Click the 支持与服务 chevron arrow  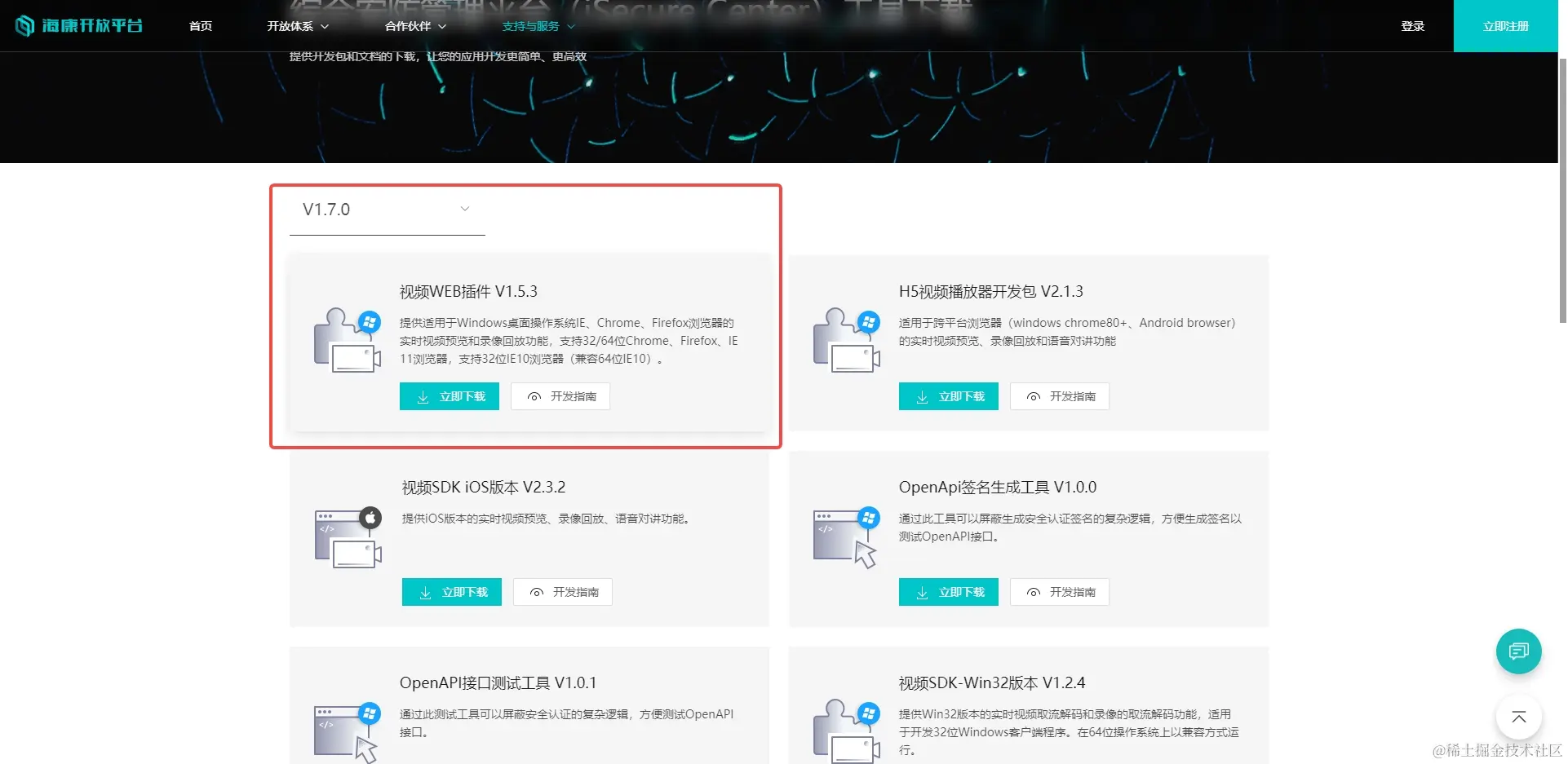[571, 26]
